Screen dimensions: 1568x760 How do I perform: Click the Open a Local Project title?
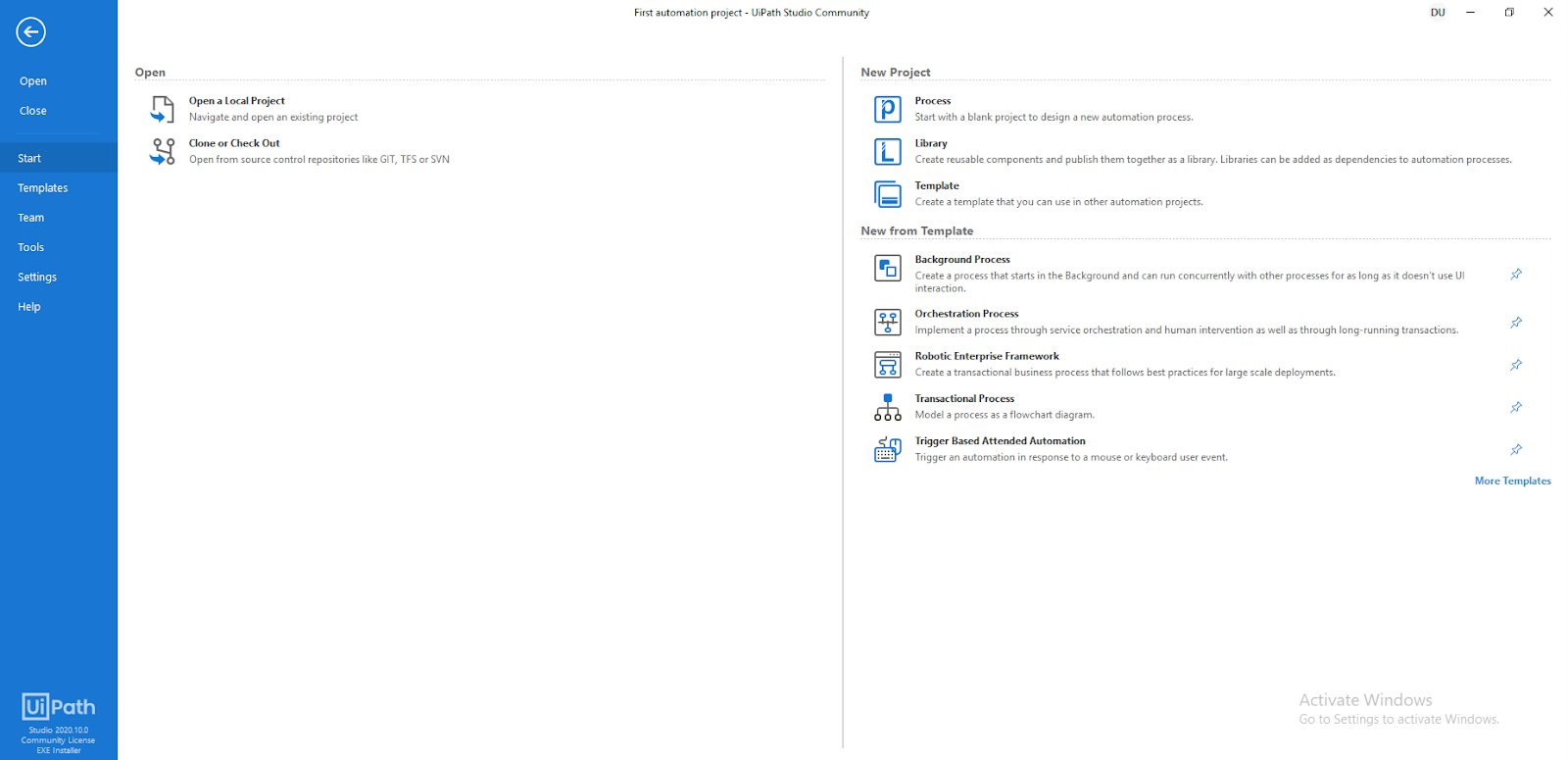(237, 101)
